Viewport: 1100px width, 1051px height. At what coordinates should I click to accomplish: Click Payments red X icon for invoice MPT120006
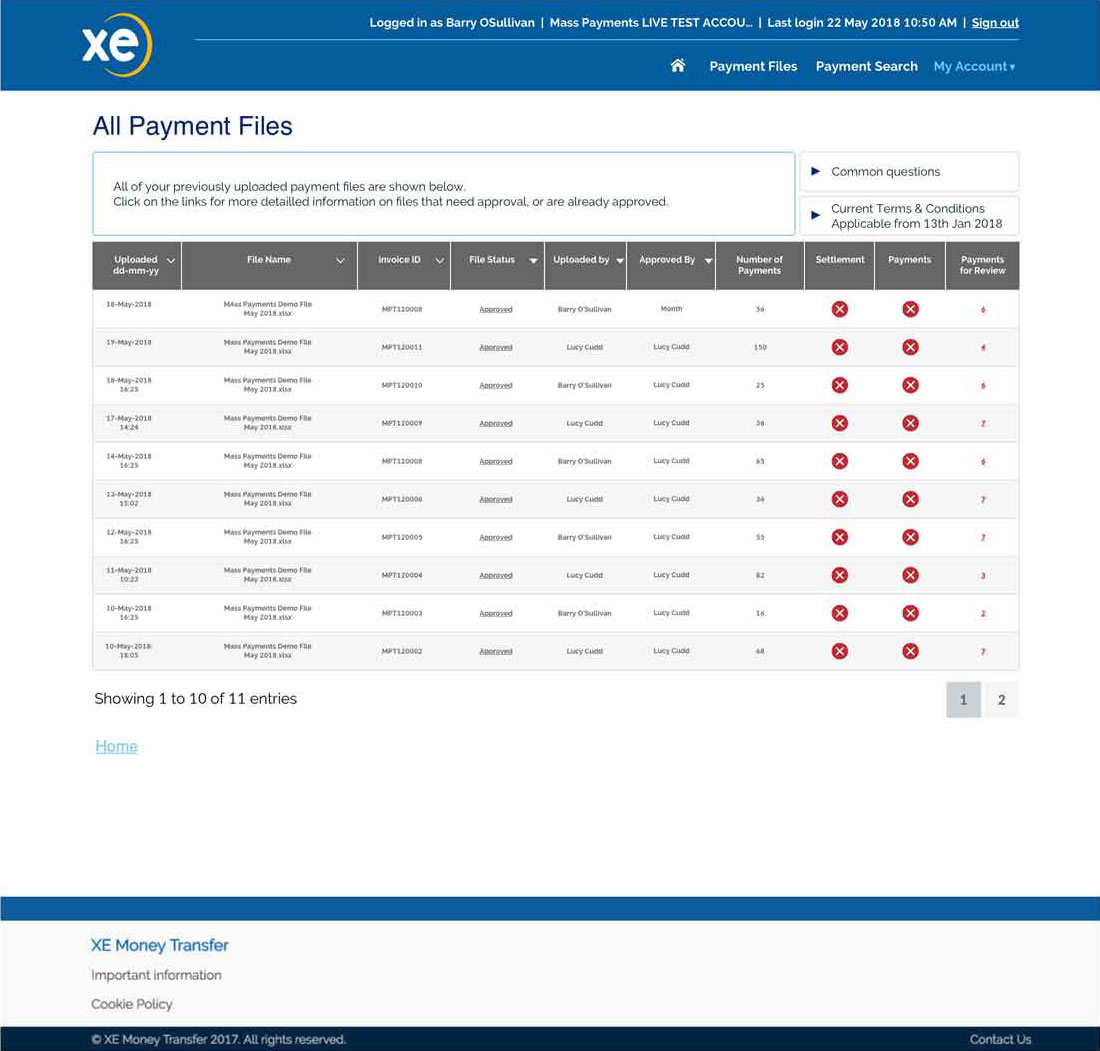pyautogui.click(x=910, y=499)
